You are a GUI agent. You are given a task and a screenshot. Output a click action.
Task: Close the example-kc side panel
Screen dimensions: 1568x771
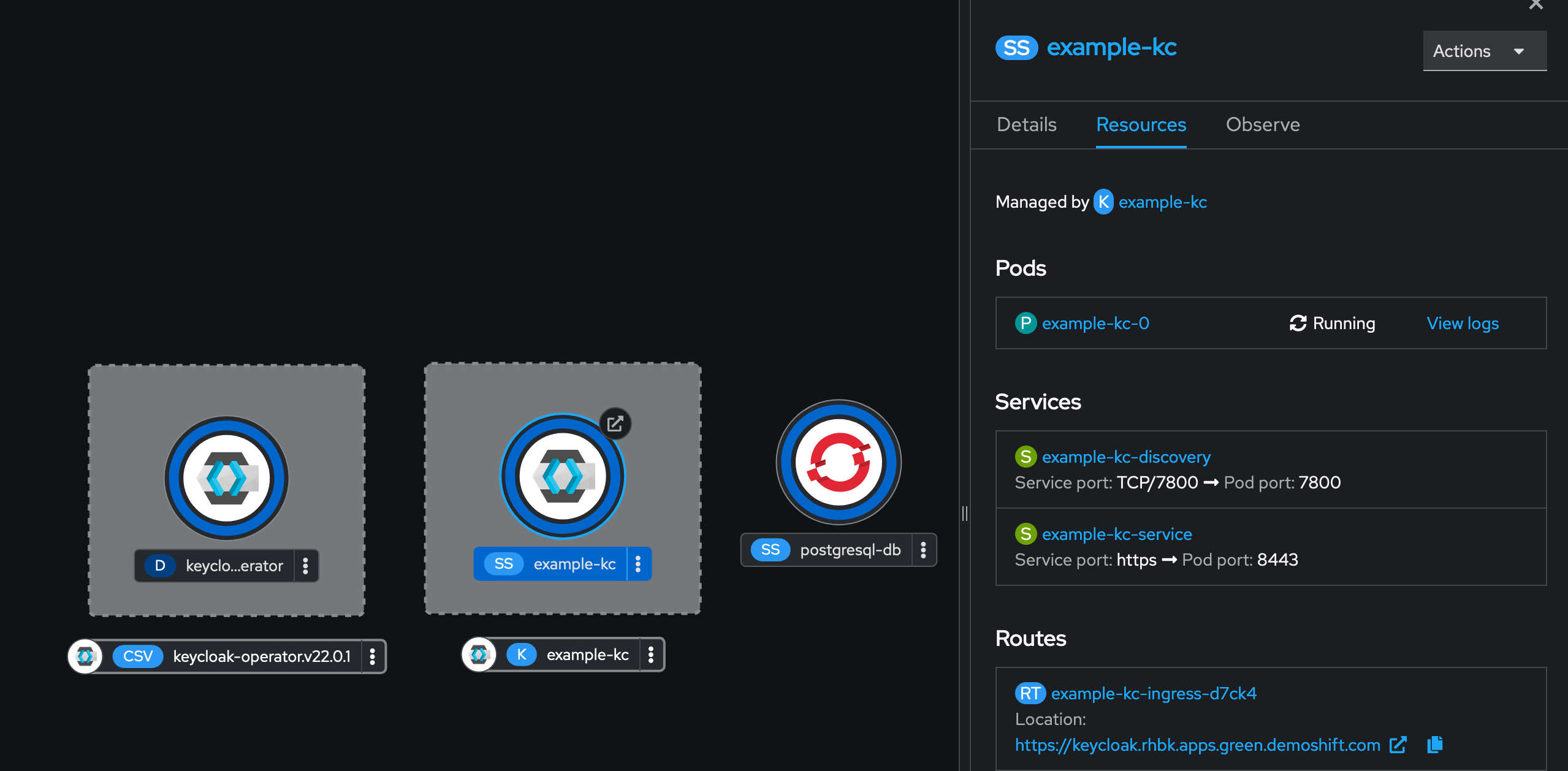(1536, 6)
